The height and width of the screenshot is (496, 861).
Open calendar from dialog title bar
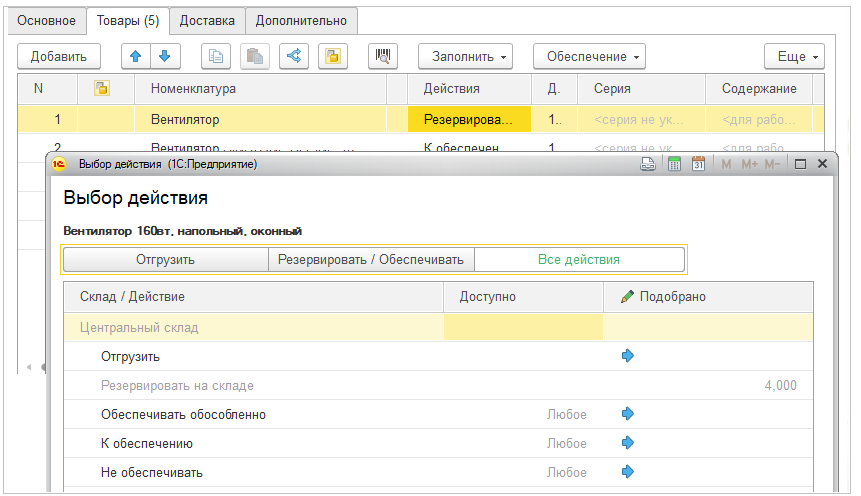point(698,164)
